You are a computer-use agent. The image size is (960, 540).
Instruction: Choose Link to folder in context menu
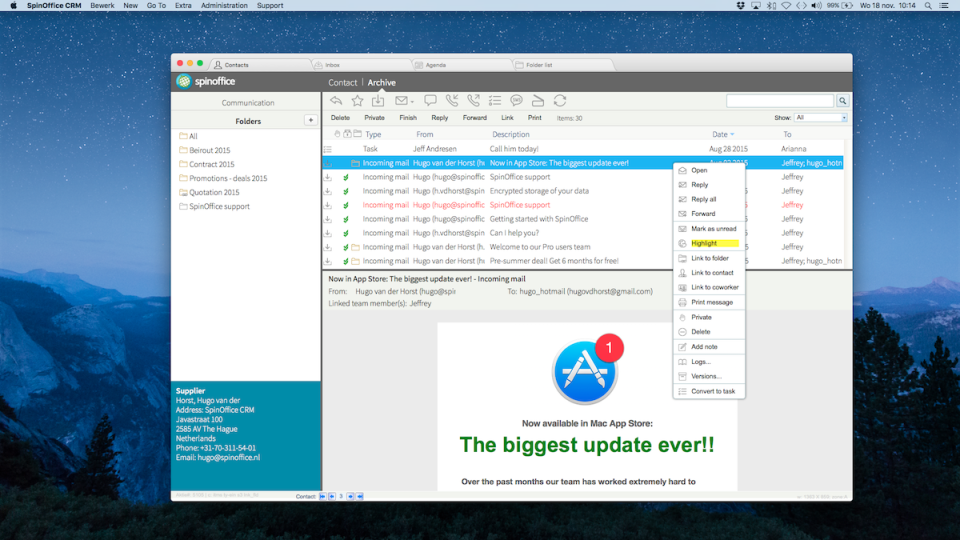pos(709,258)
